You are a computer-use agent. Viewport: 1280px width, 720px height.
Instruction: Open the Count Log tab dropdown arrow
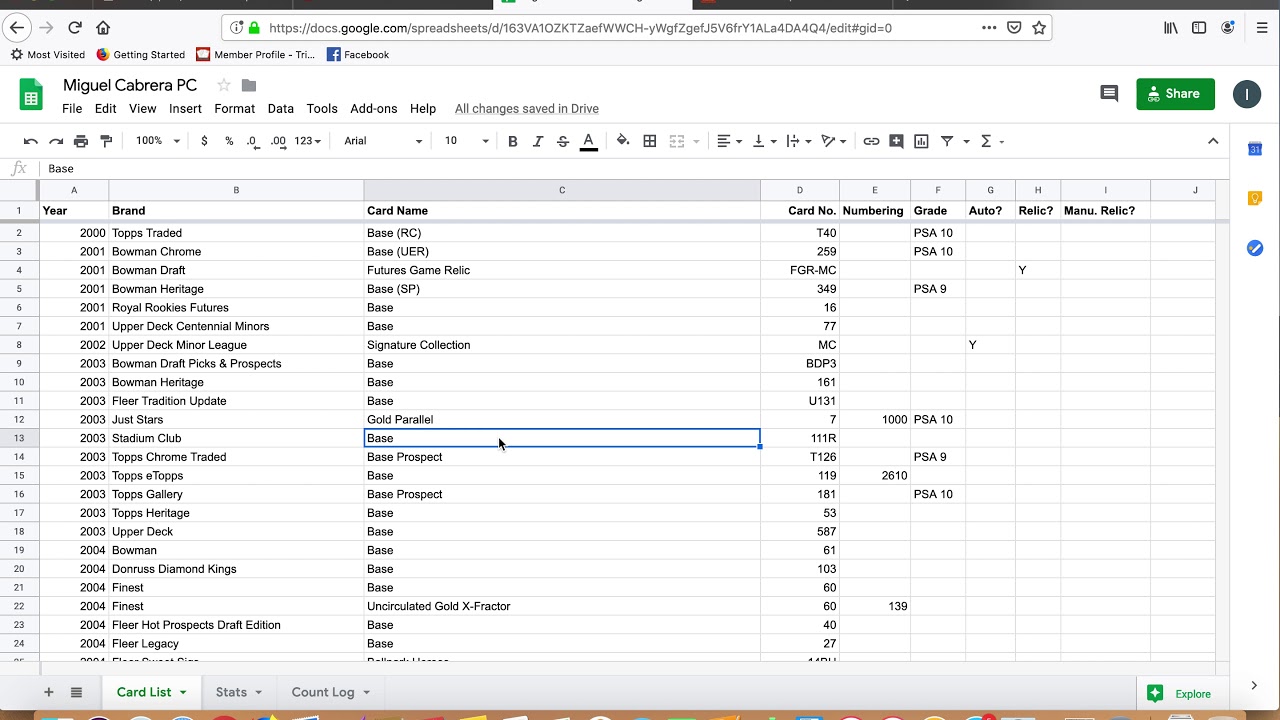366,692
